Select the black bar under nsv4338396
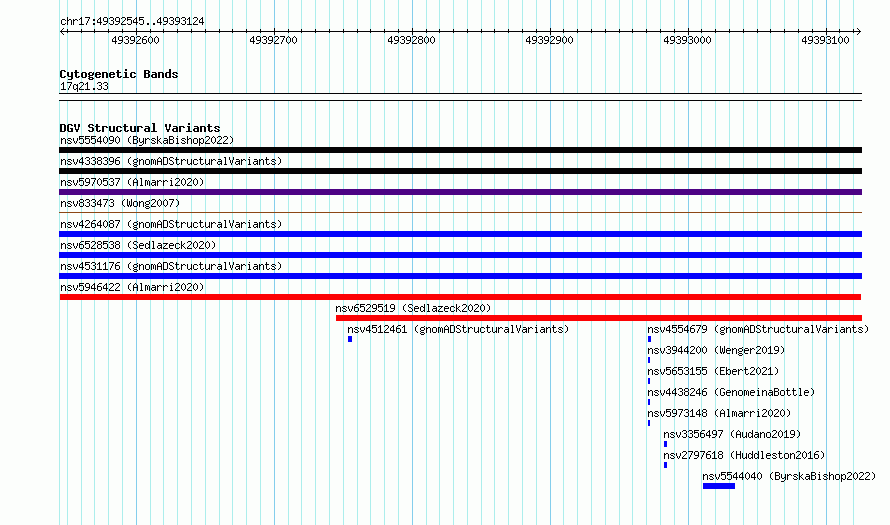The height and width of the screenshot is (525, 890). (460, 171)
